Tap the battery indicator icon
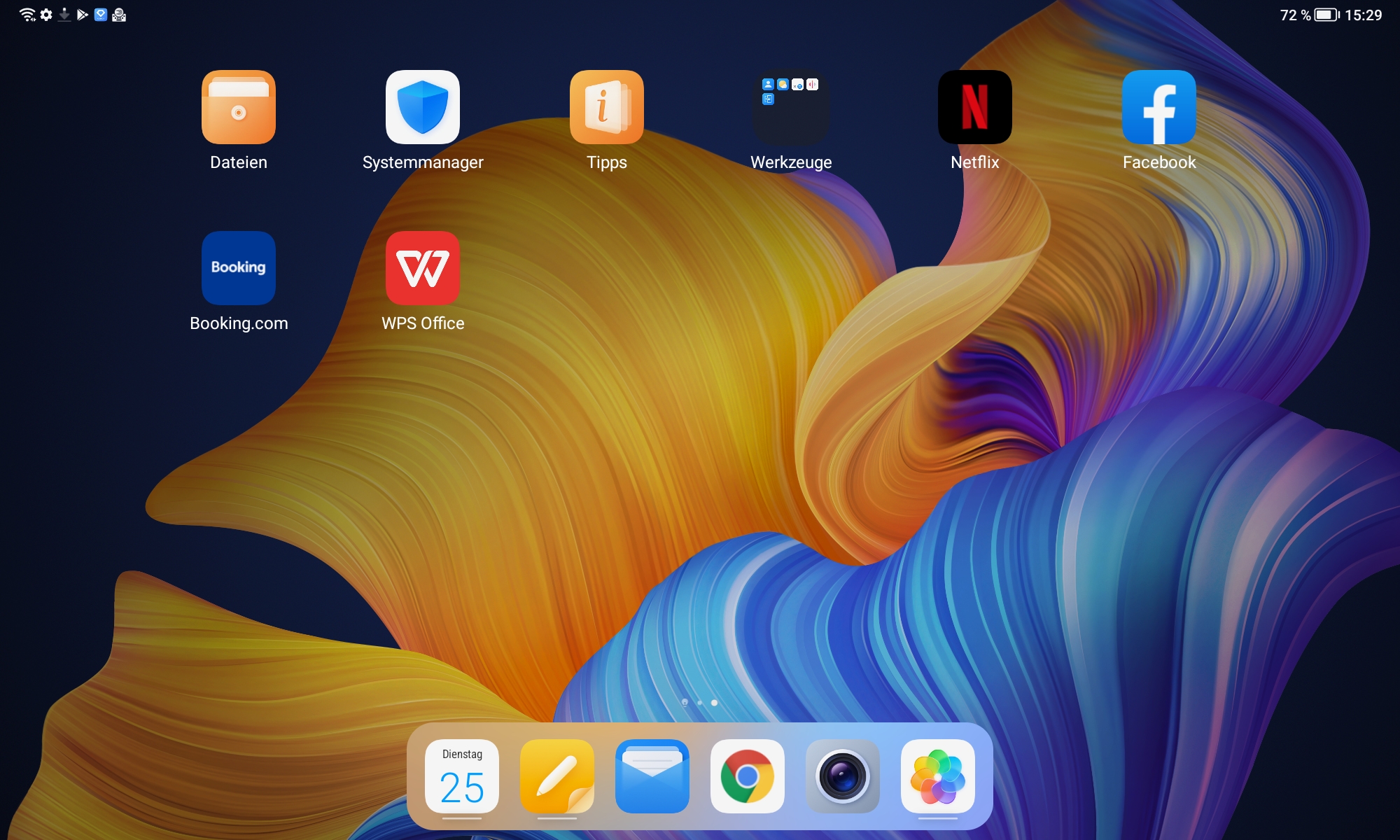The height and width of the screenshot is (840, 1400). point(1327,15)
